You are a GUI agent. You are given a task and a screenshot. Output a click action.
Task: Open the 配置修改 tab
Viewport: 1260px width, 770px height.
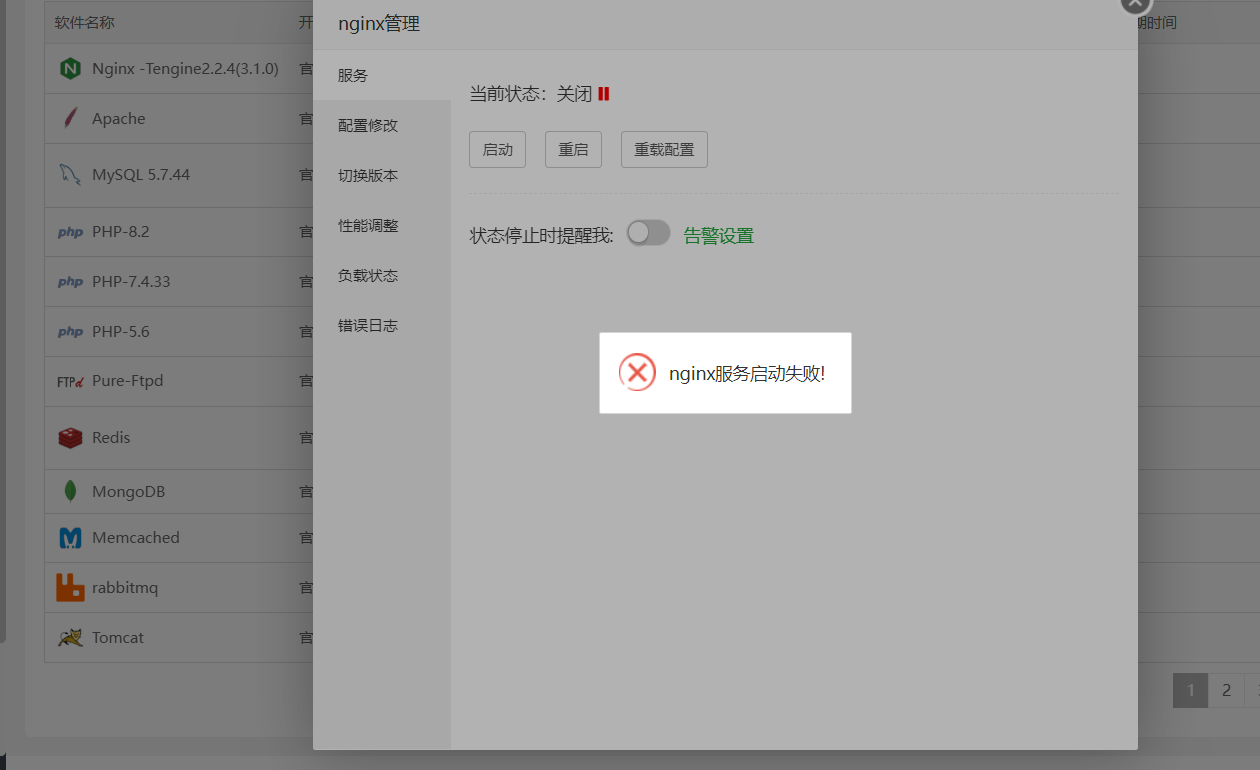point(382,125)
